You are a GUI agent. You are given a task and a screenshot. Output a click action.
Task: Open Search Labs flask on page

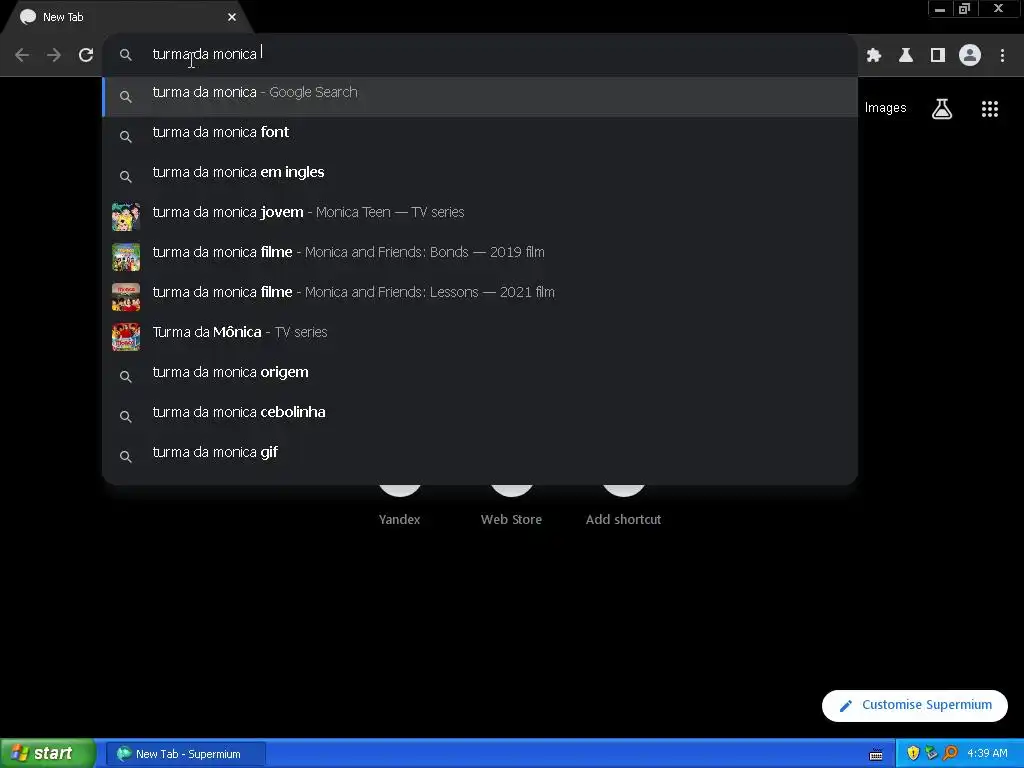click(x=942, y=108)
